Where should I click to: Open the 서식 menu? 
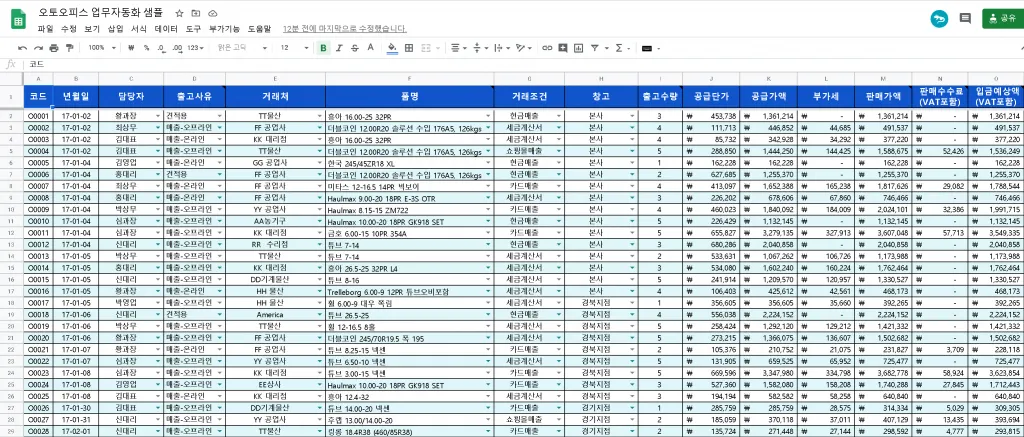[x=138, y=29]
